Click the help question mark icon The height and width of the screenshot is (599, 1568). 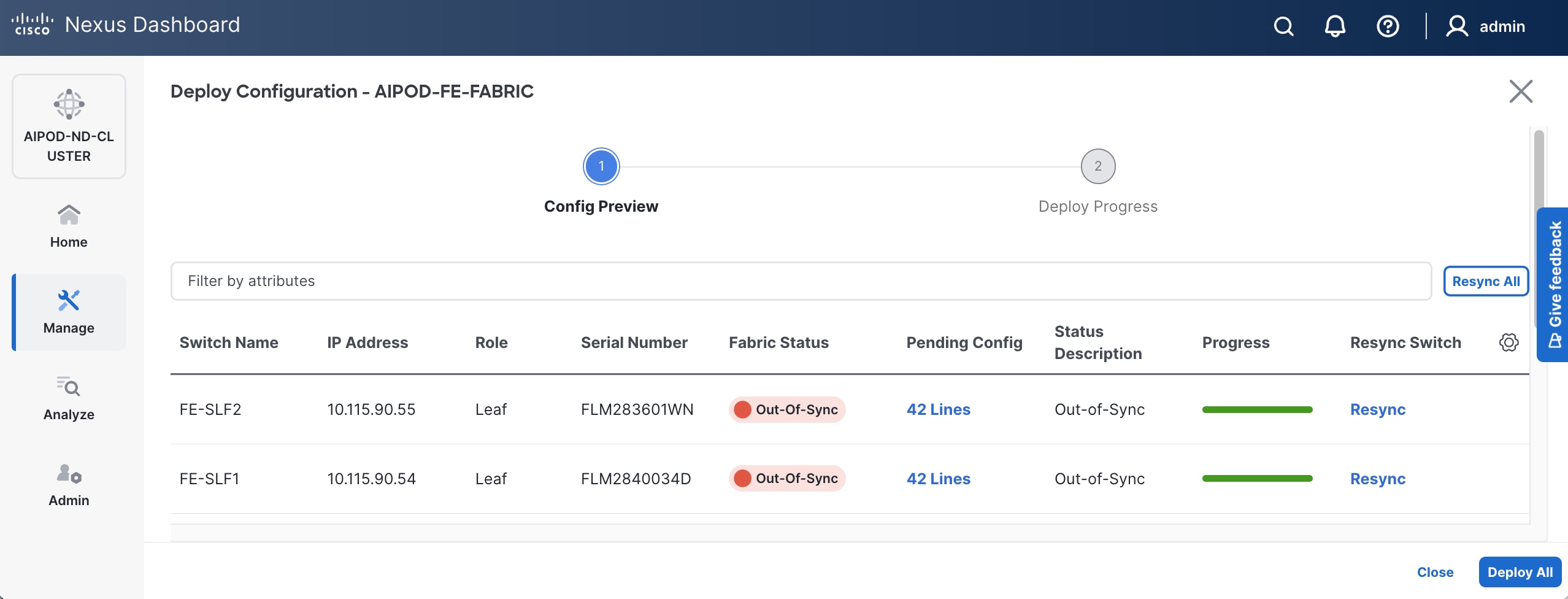[x=1388, y=26]
